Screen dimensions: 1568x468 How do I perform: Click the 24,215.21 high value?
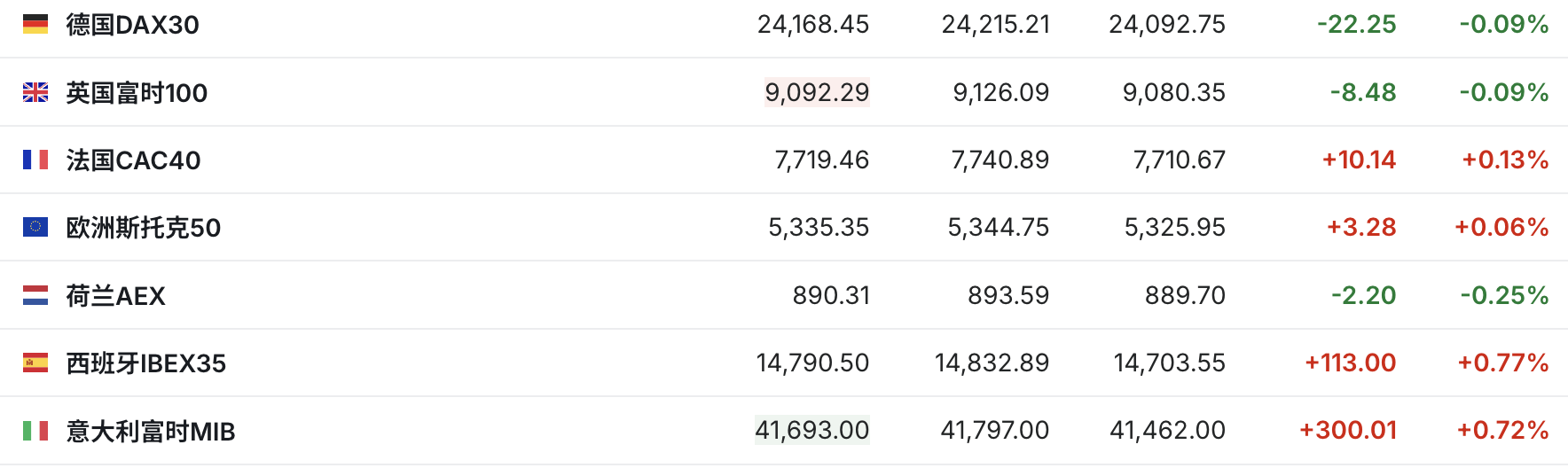coord(995,24)
